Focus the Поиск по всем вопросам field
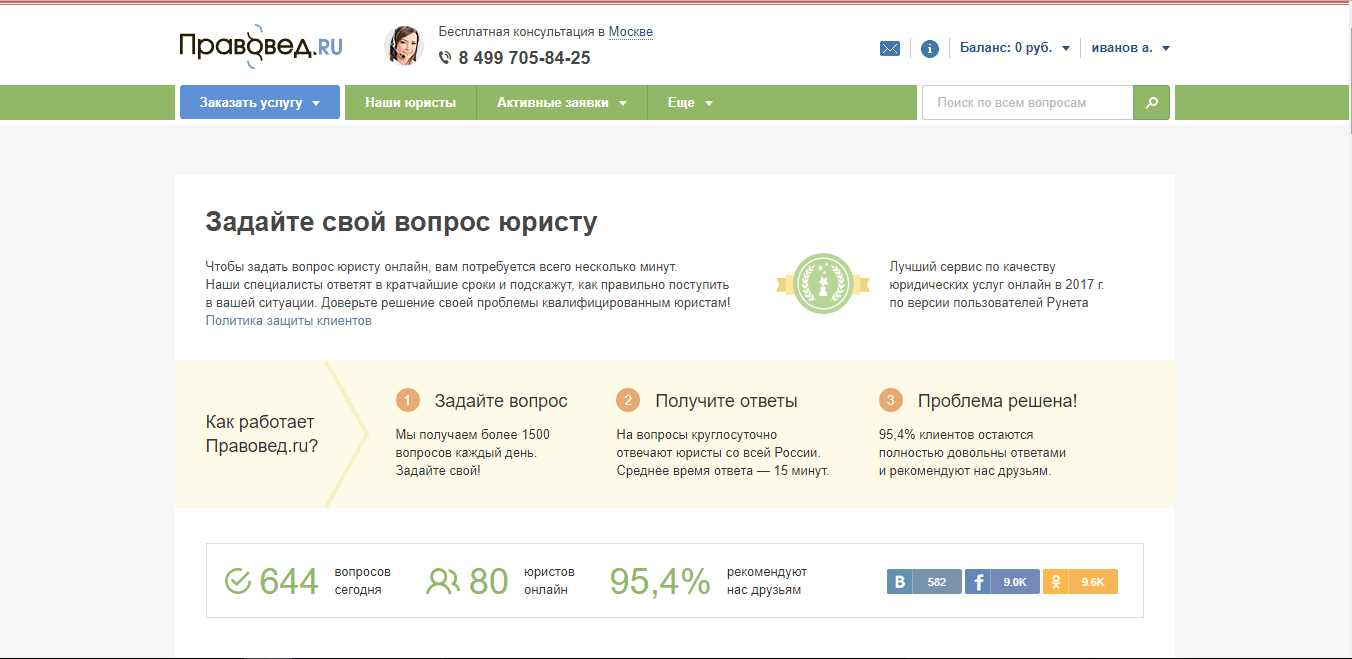Viewport: 1352px width, 659px height. click(x=1027, y=103)
